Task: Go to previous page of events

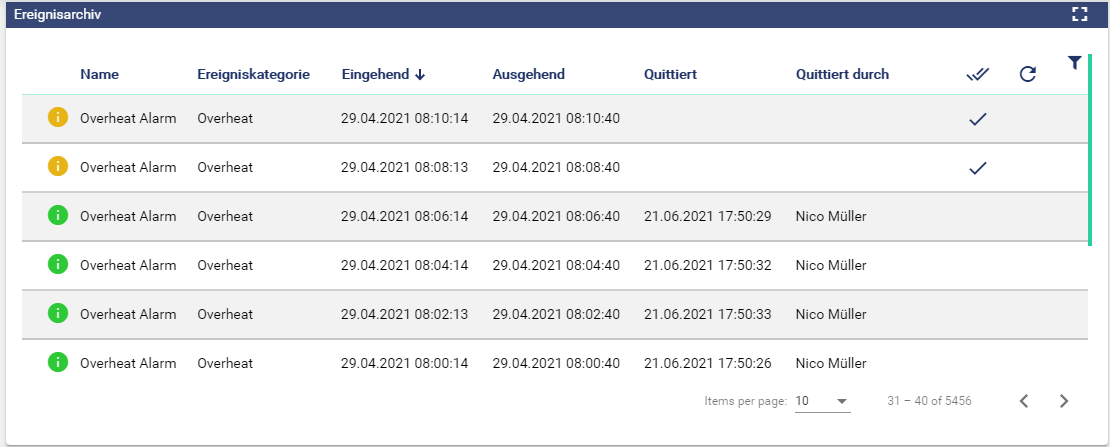Action: point(1024,401)
